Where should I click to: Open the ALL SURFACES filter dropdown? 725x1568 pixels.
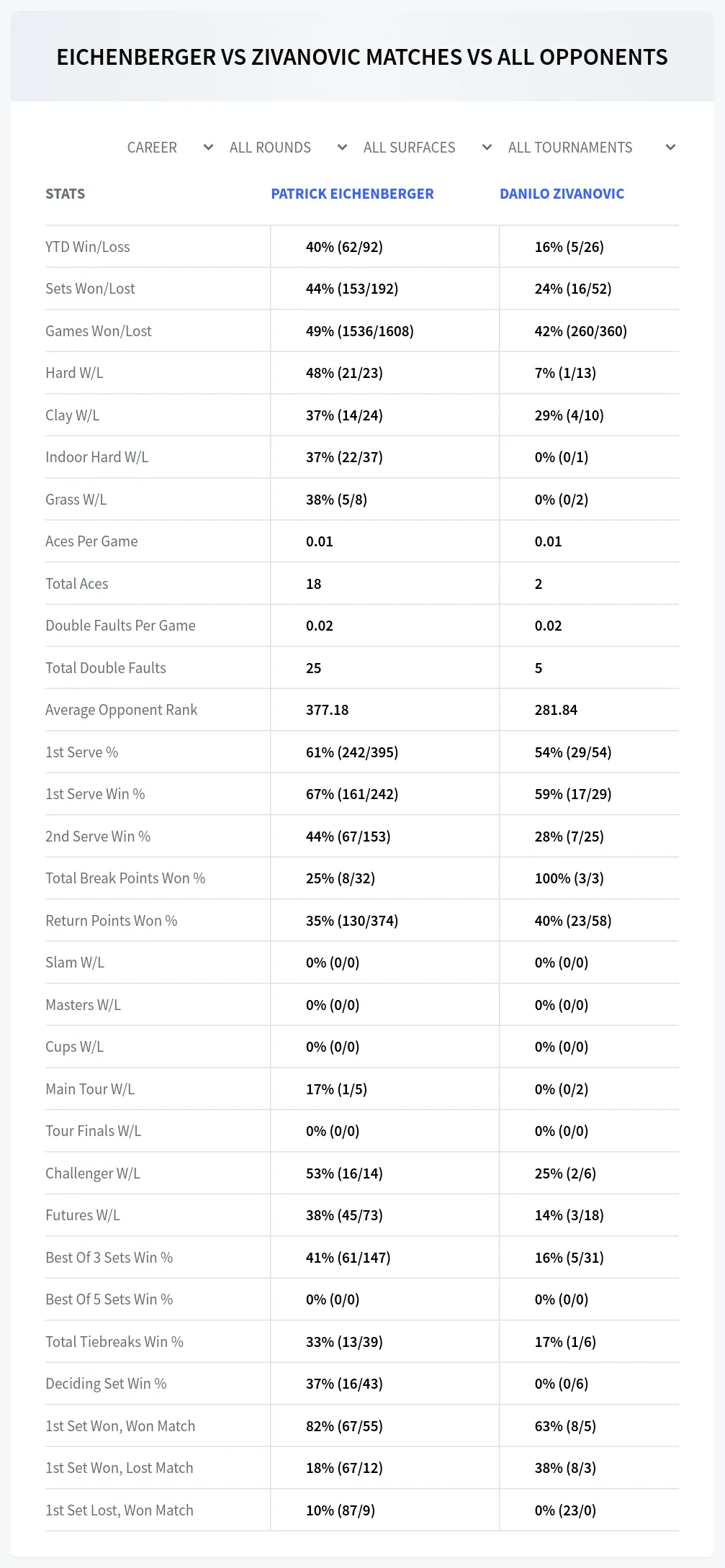(428, 148)
